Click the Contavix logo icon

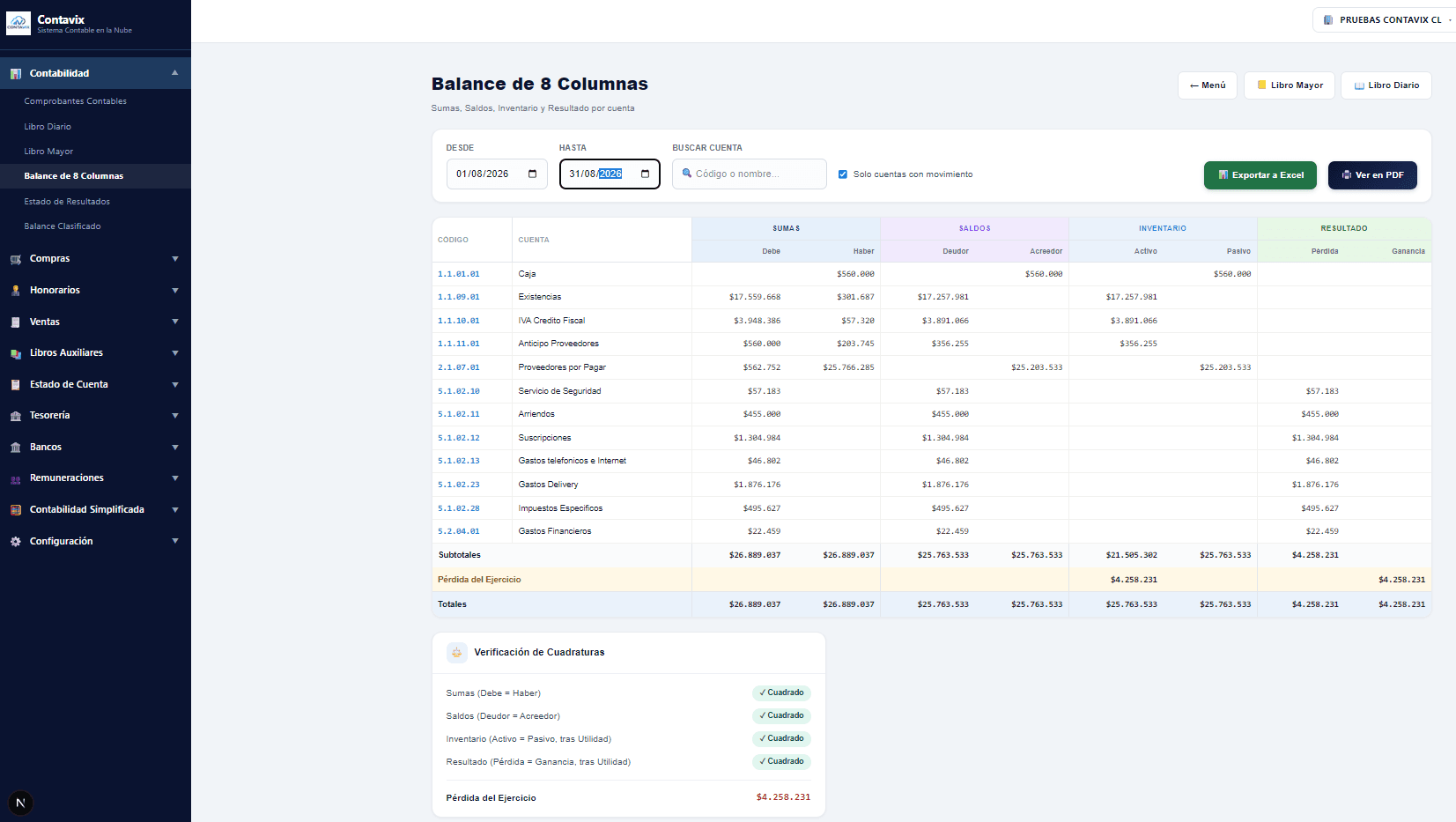18,23
